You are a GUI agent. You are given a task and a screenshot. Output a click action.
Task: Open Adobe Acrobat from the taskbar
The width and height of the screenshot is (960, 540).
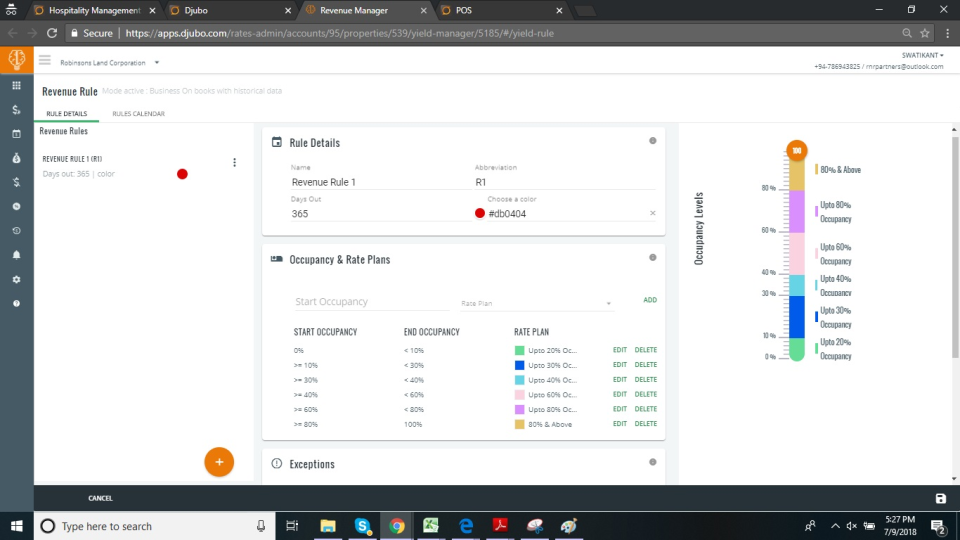click(x=500, y=526)
